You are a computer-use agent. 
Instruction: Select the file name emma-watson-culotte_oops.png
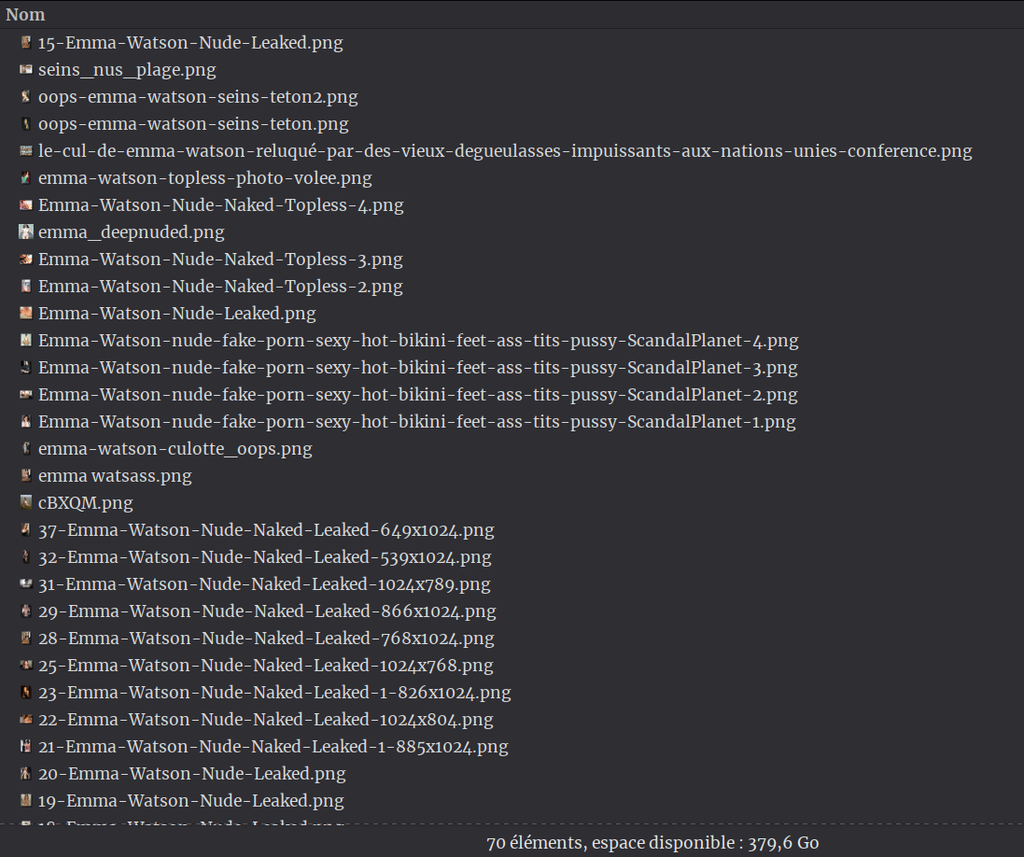pos(175,449)
